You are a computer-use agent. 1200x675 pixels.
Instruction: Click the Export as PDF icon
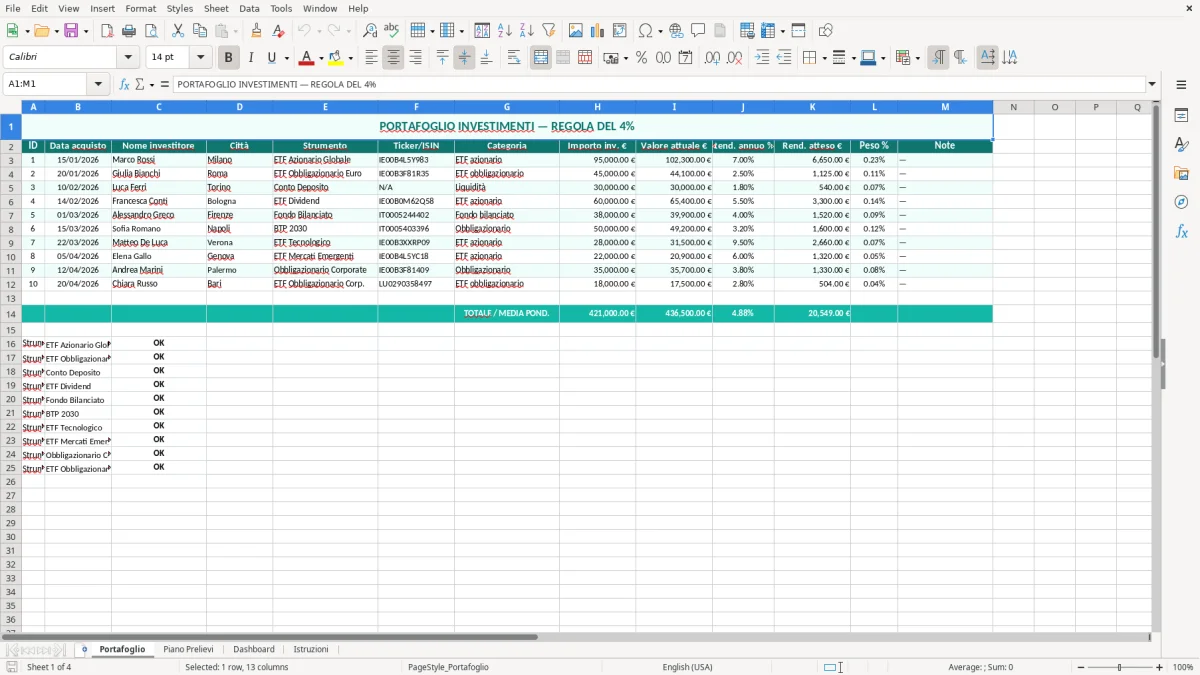tap(107, 31)
